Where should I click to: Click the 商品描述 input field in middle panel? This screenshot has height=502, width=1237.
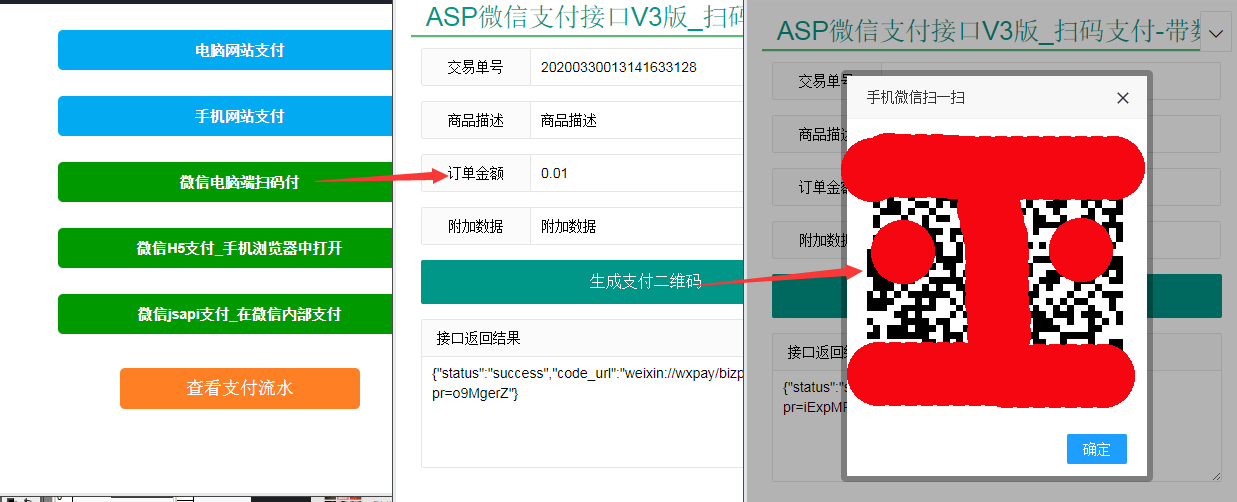pyautogui.click(x=636, y=120)
